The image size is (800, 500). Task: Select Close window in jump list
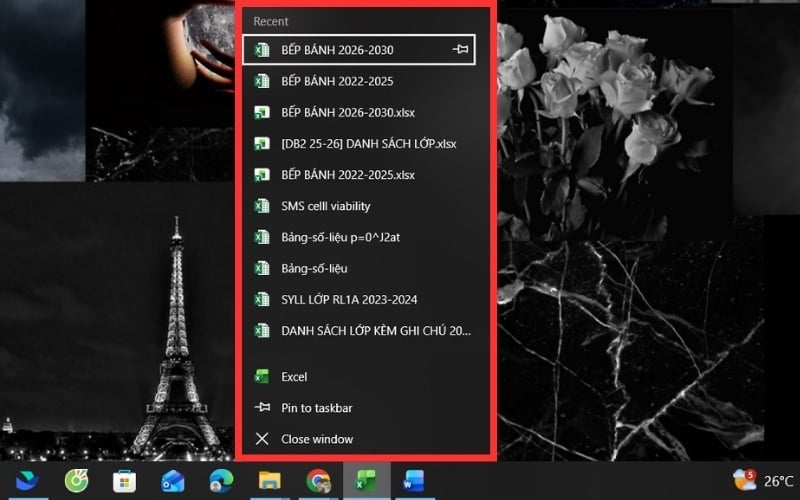tap(359, 439)
